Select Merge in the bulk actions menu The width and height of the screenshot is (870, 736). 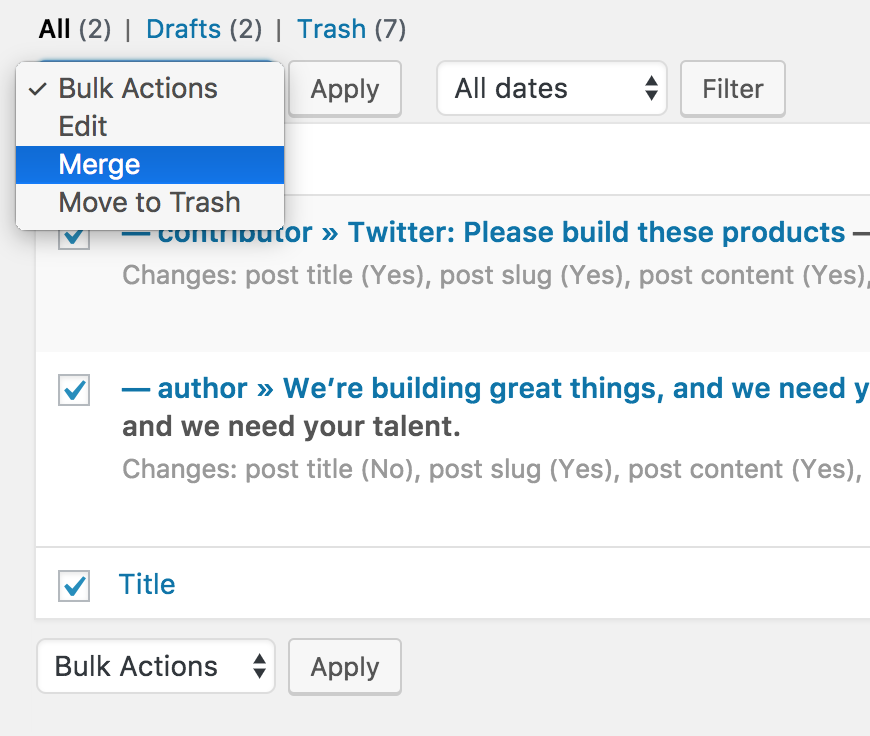(x=150, y=165)
